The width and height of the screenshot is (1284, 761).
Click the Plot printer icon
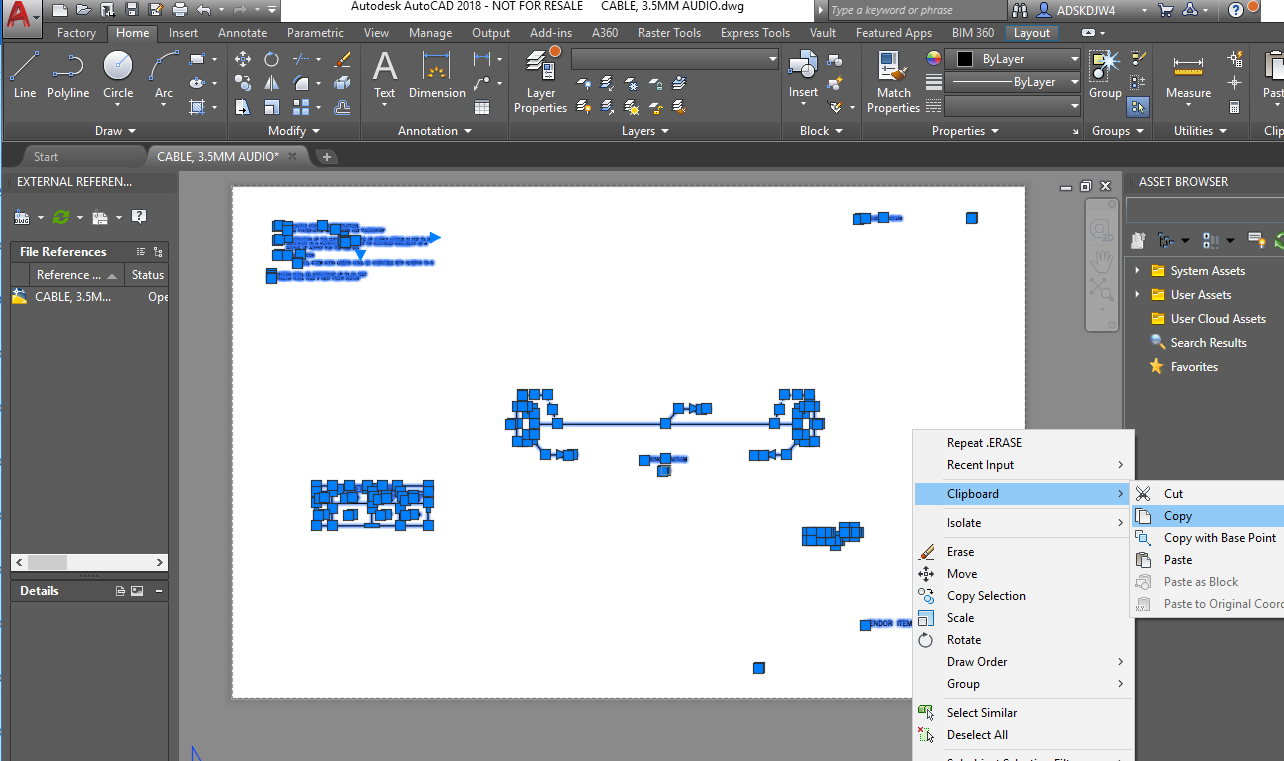[x=179, y=10]
